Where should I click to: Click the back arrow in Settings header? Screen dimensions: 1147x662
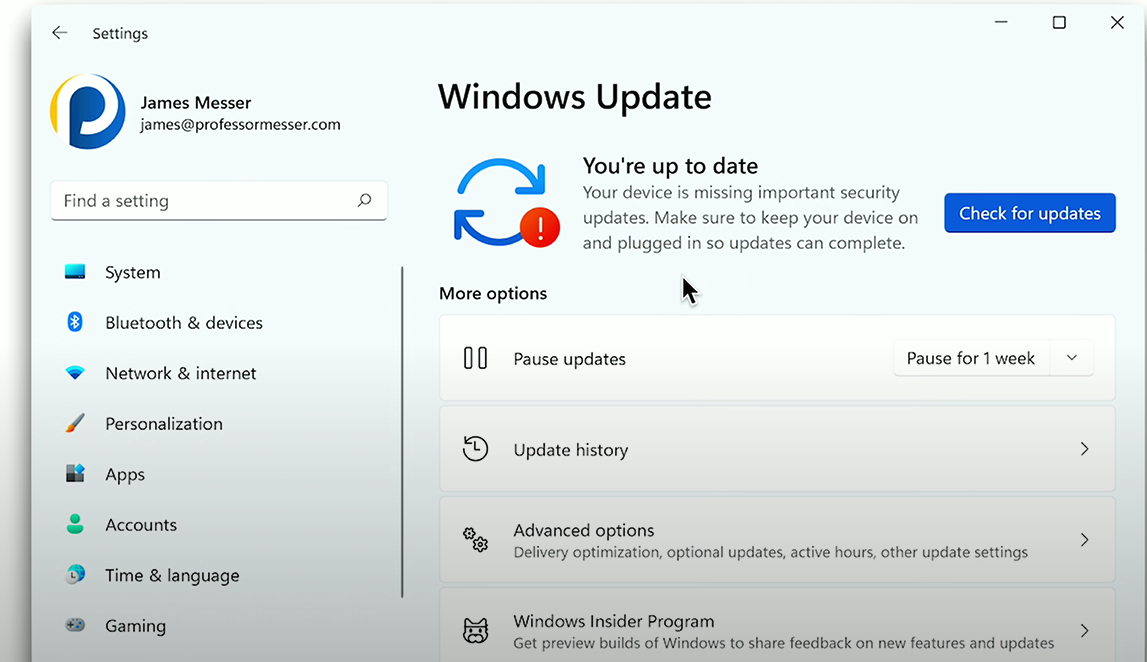[60, 33]
